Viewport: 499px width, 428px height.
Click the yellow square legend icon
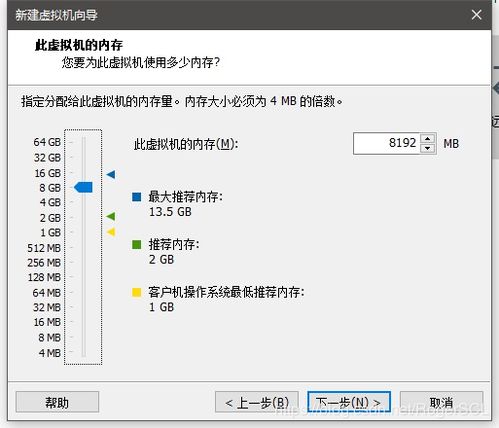point(137,292)
